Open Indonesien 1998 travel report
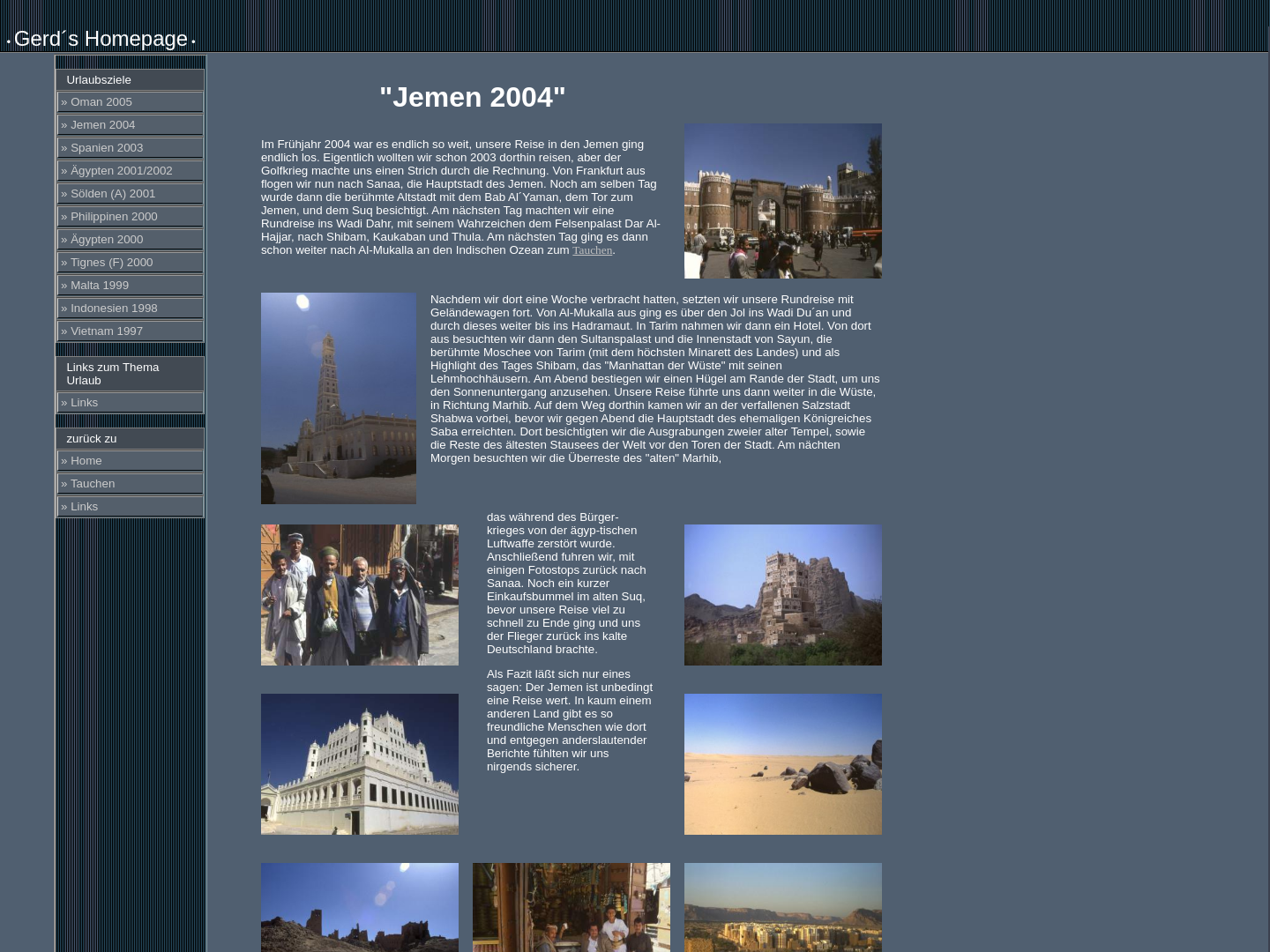 [131, 309]
